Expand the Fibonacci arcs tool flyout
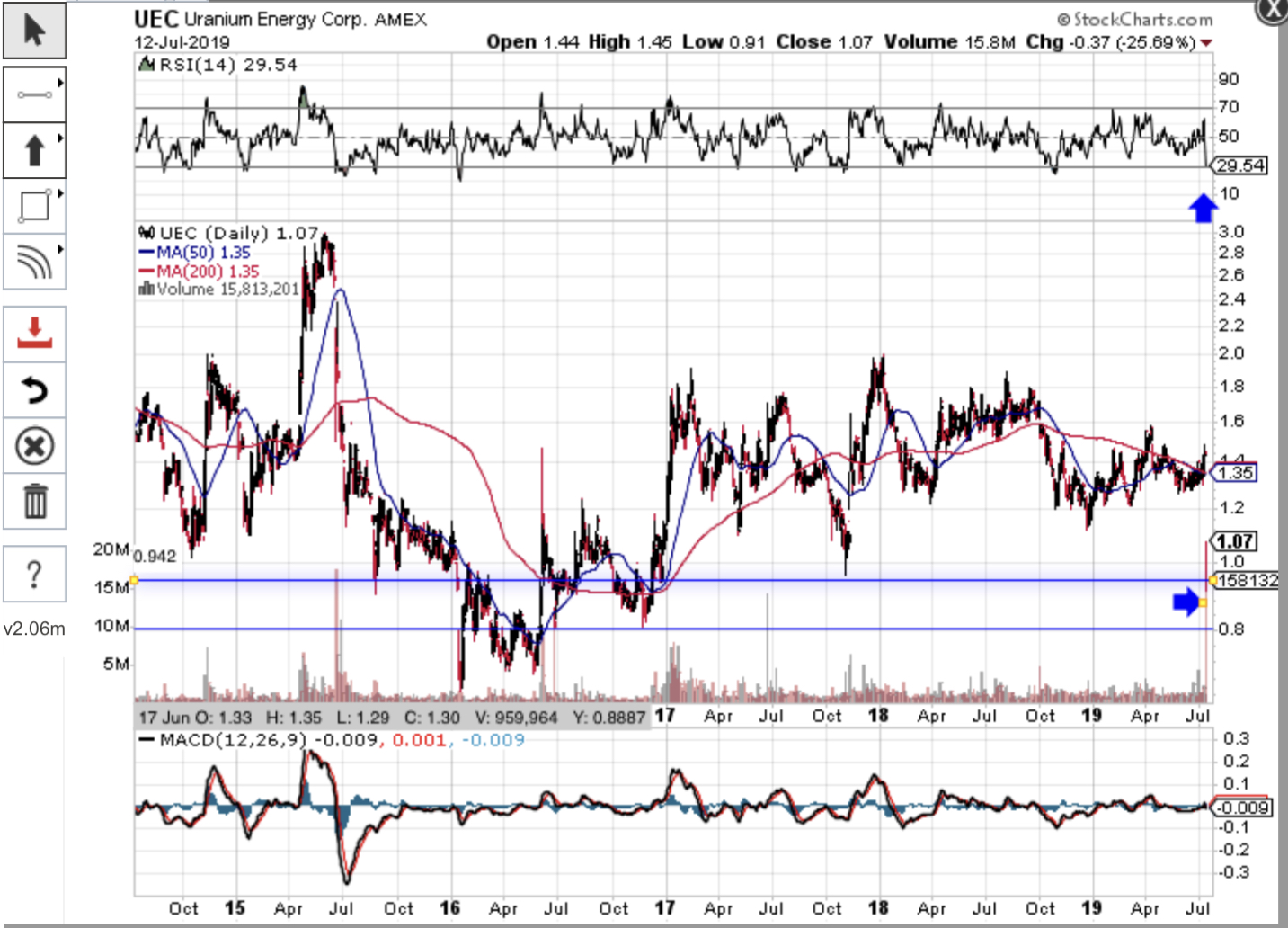Image resolution: width=1288 pixels, height=928 pixels. [x=60, y=249]
